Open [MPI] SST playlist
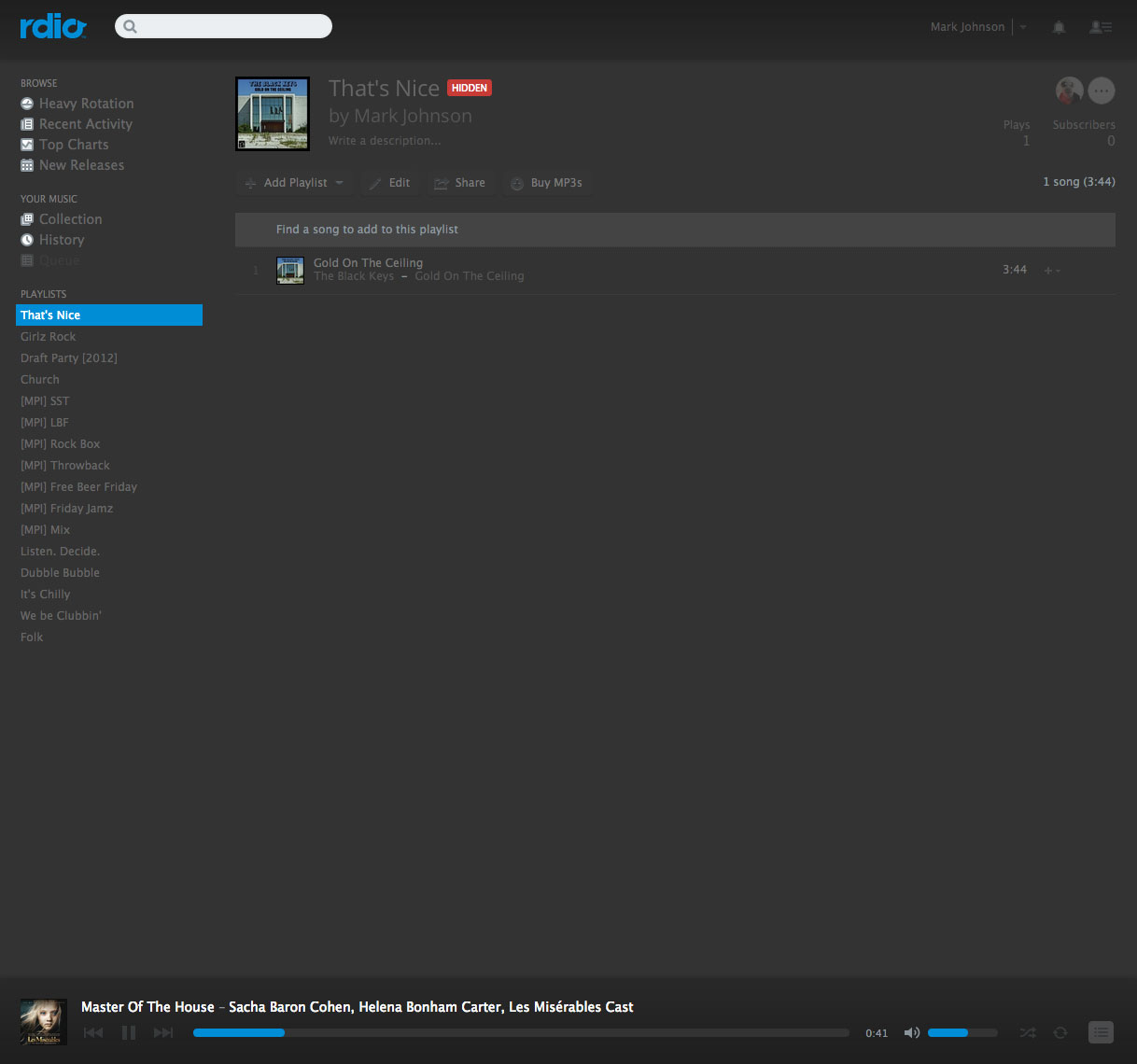This screenshot has height=1064, width=1137. pos(45,401)
